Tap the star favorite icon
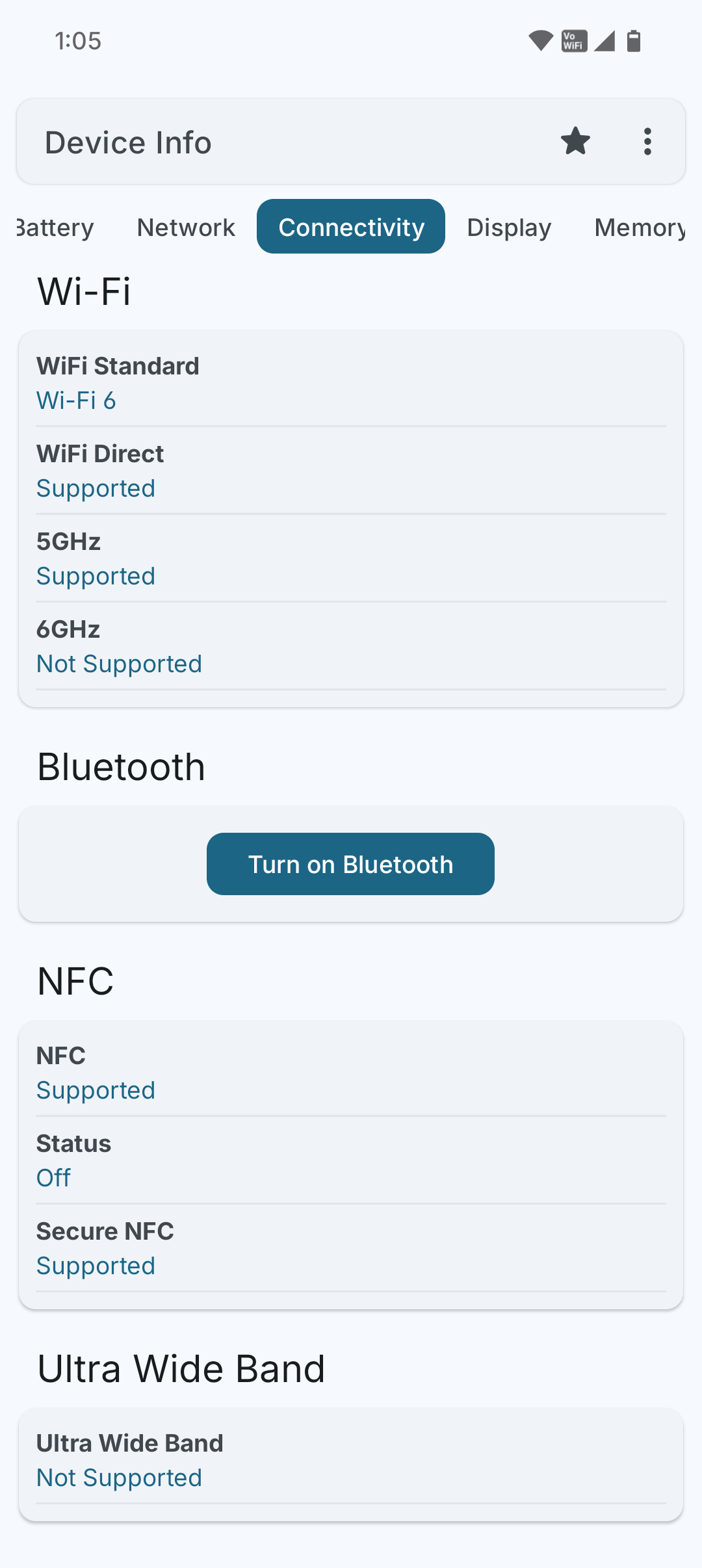The image size is (702, 1568). [575, 142]
